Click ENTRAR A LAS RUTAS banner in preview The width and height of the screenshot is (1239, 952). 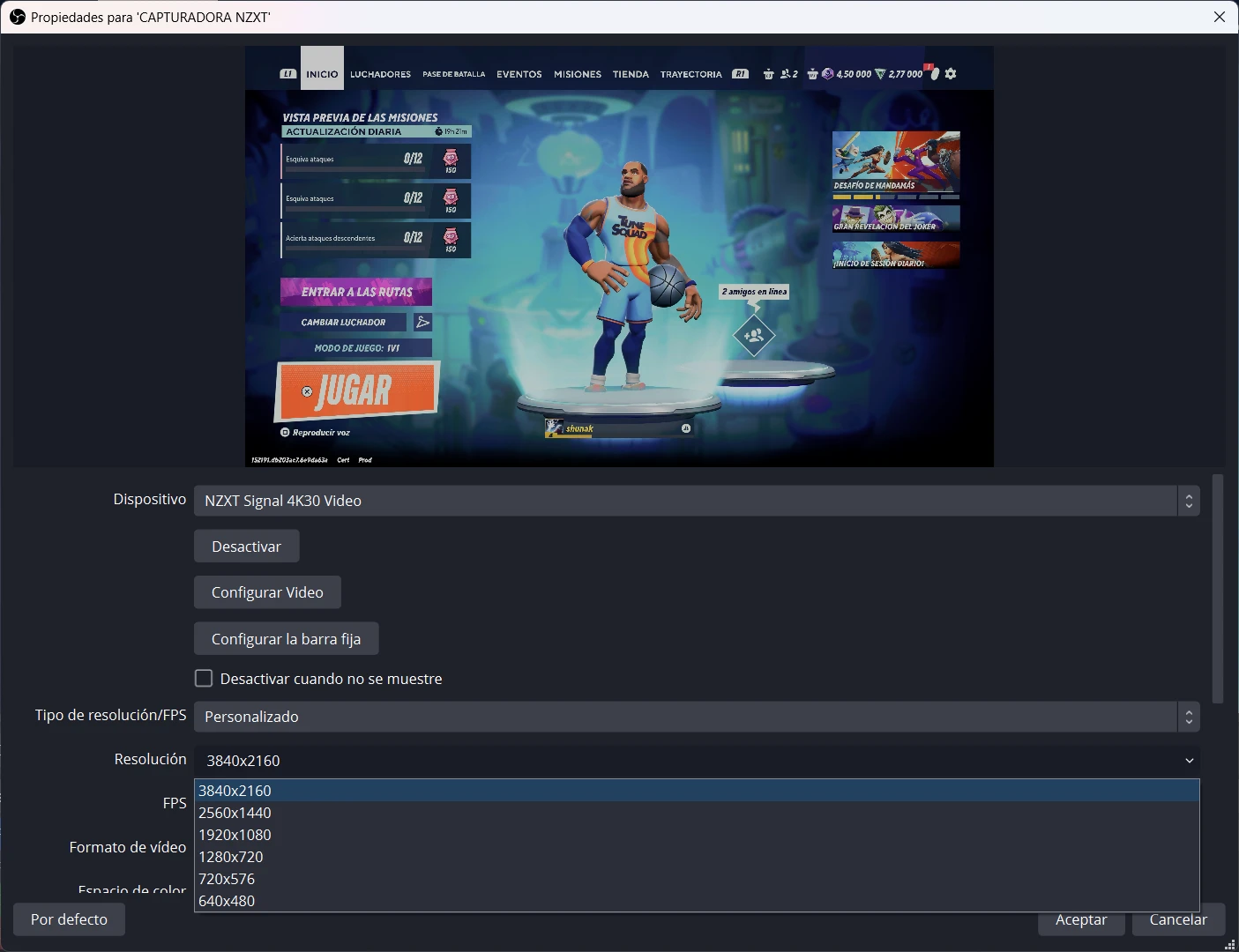[356, 292]
